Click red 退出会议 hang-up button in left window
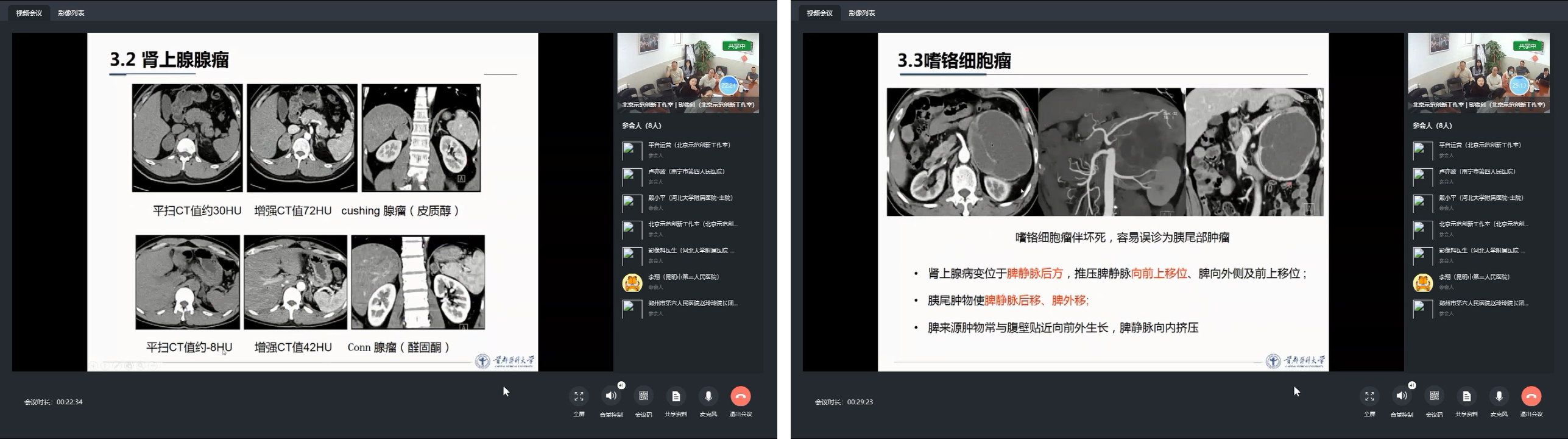The image size is (1568, 439). [x=741, y=396]
